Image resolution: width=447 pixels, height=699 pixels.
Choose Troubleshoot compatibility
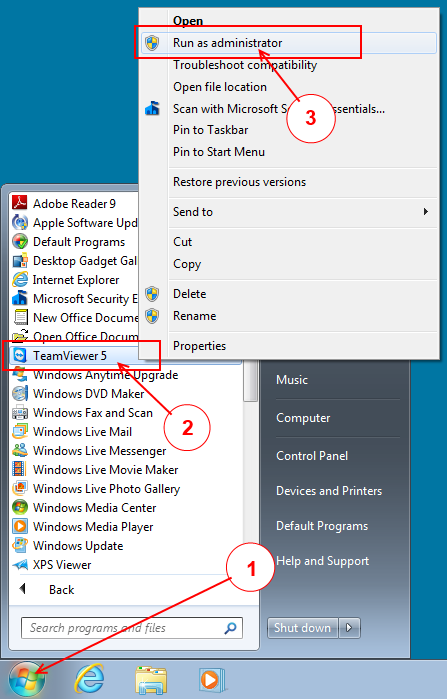tap(245, 65)
